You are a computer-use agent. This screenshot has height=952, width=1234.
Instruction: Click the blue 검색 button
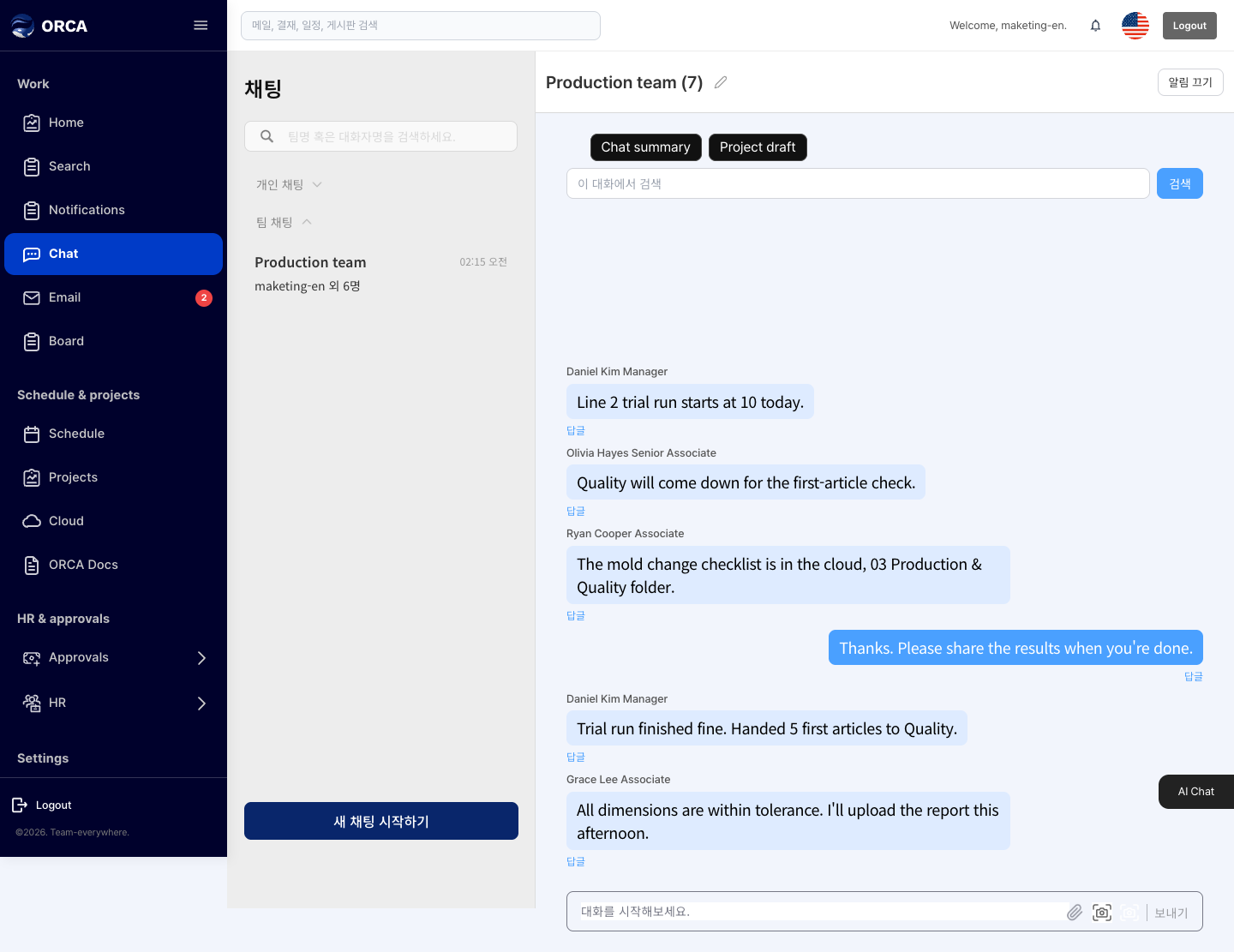click(x=1180, y=183)
